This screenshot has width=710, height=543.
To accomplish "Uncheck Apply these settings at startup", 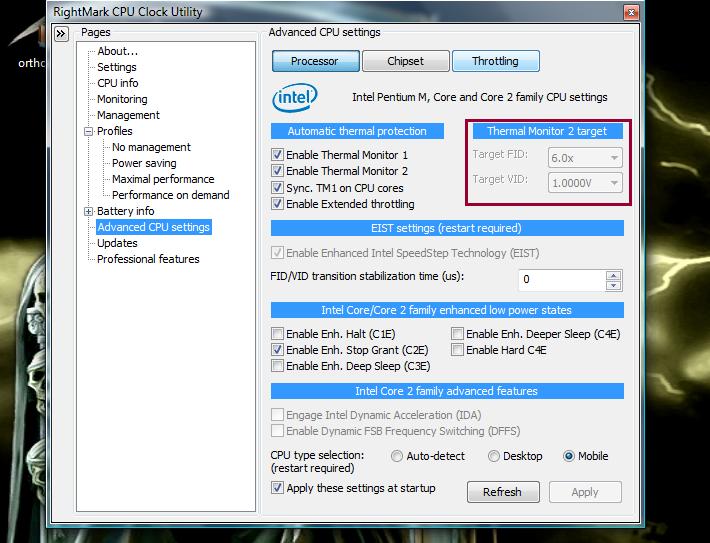I will click(x=277, y=488).
